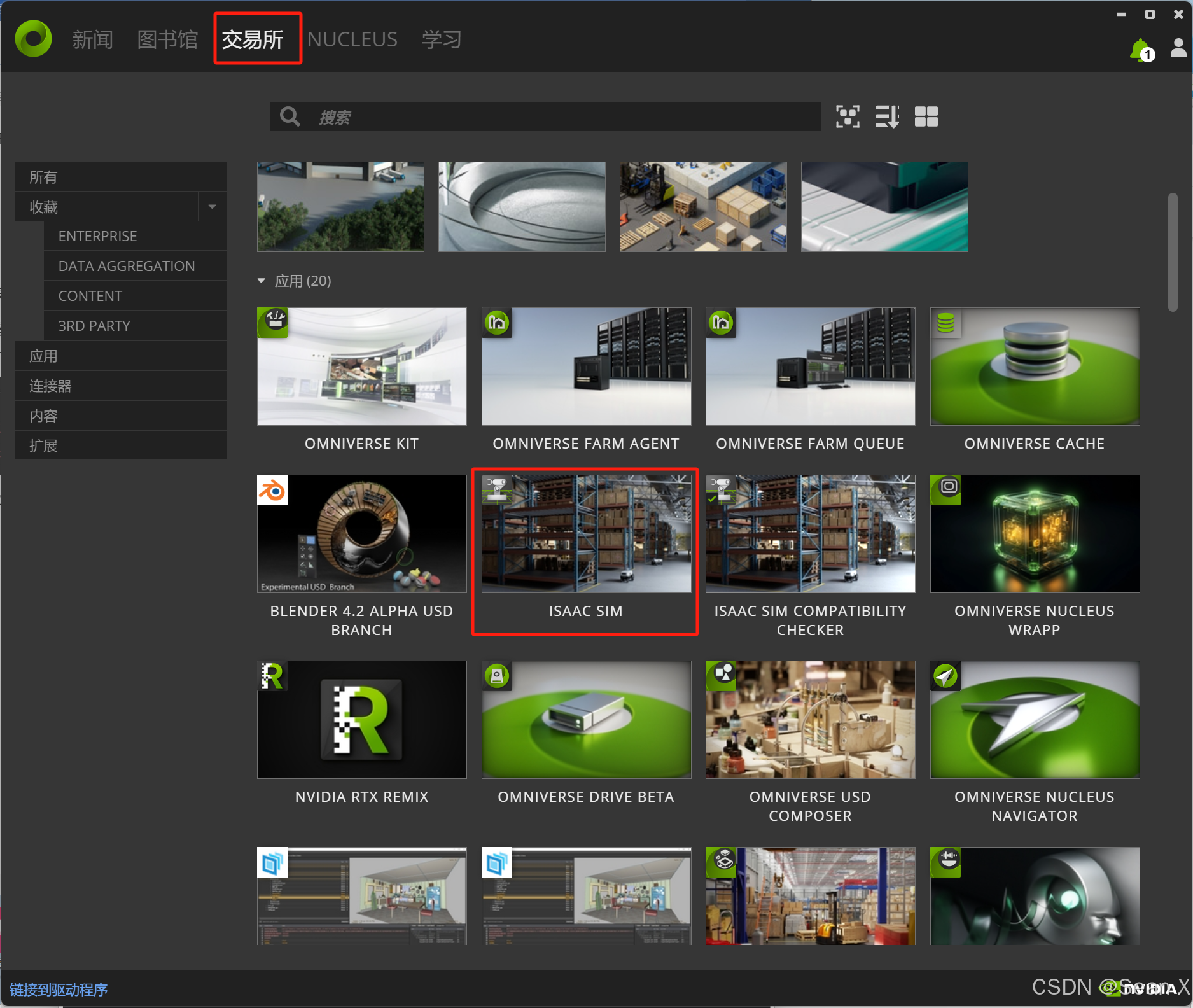Click the Farm Agent badge icon
The width and height of the screenshot is (1193, 1008).
(497, 323)
